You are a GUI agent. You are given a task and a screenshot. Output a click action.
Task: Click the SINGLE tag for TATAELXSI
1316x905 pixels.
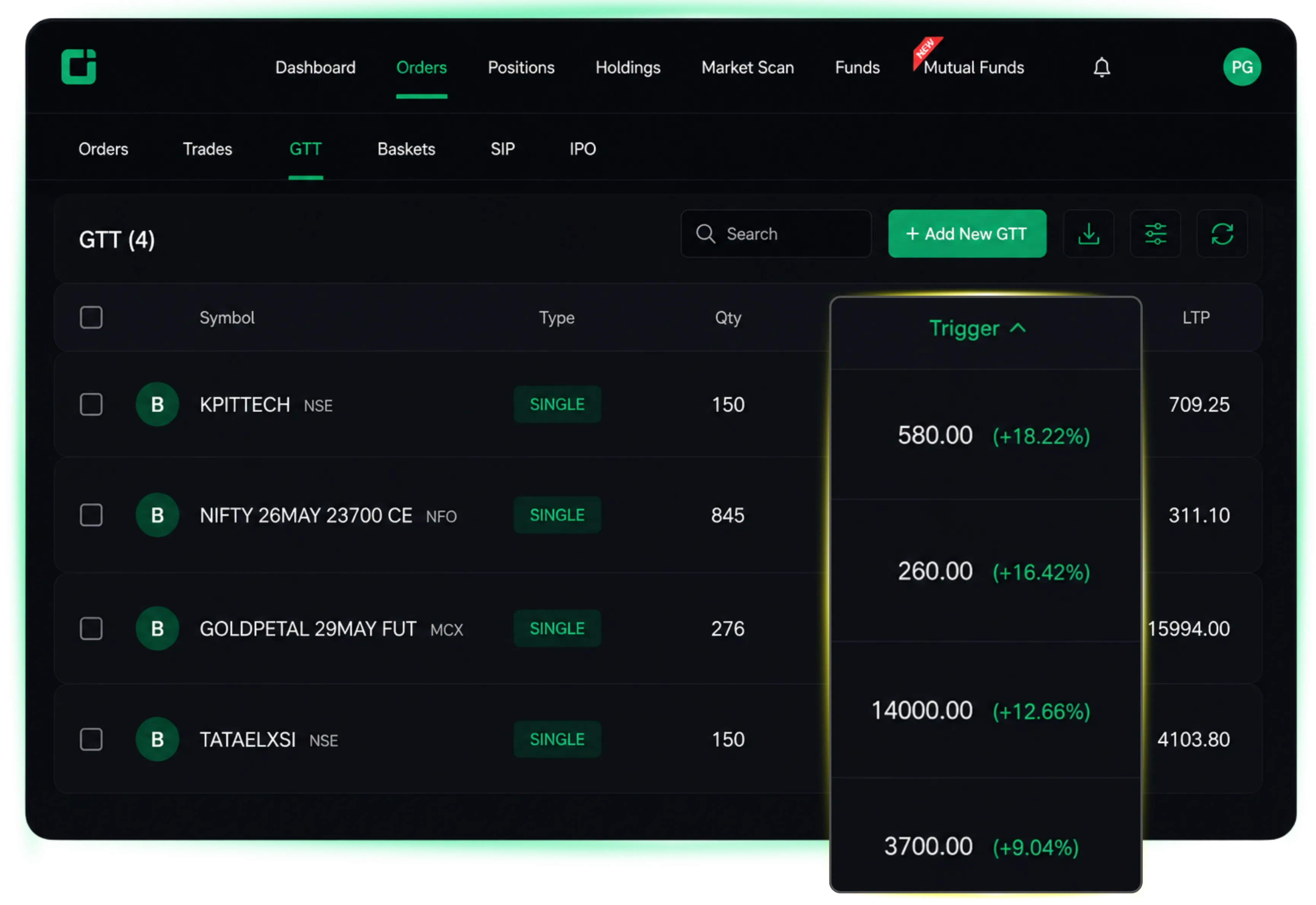[x=557, y=740]
